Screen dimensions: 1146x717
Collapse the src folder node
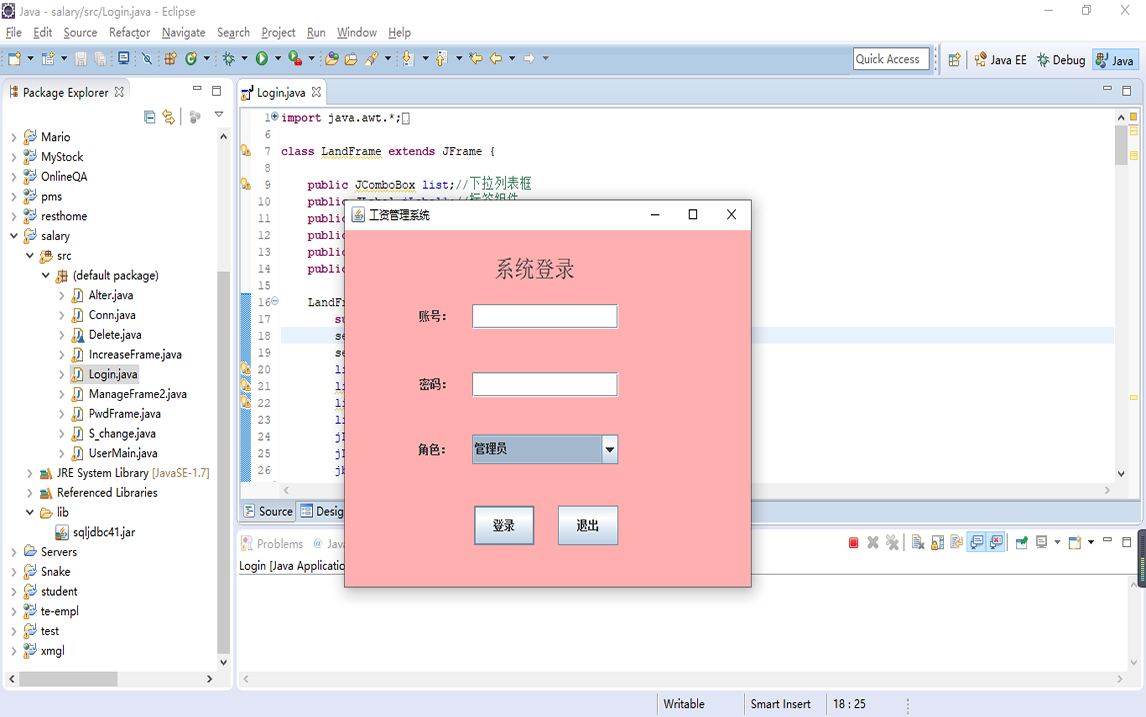(30, 256)
